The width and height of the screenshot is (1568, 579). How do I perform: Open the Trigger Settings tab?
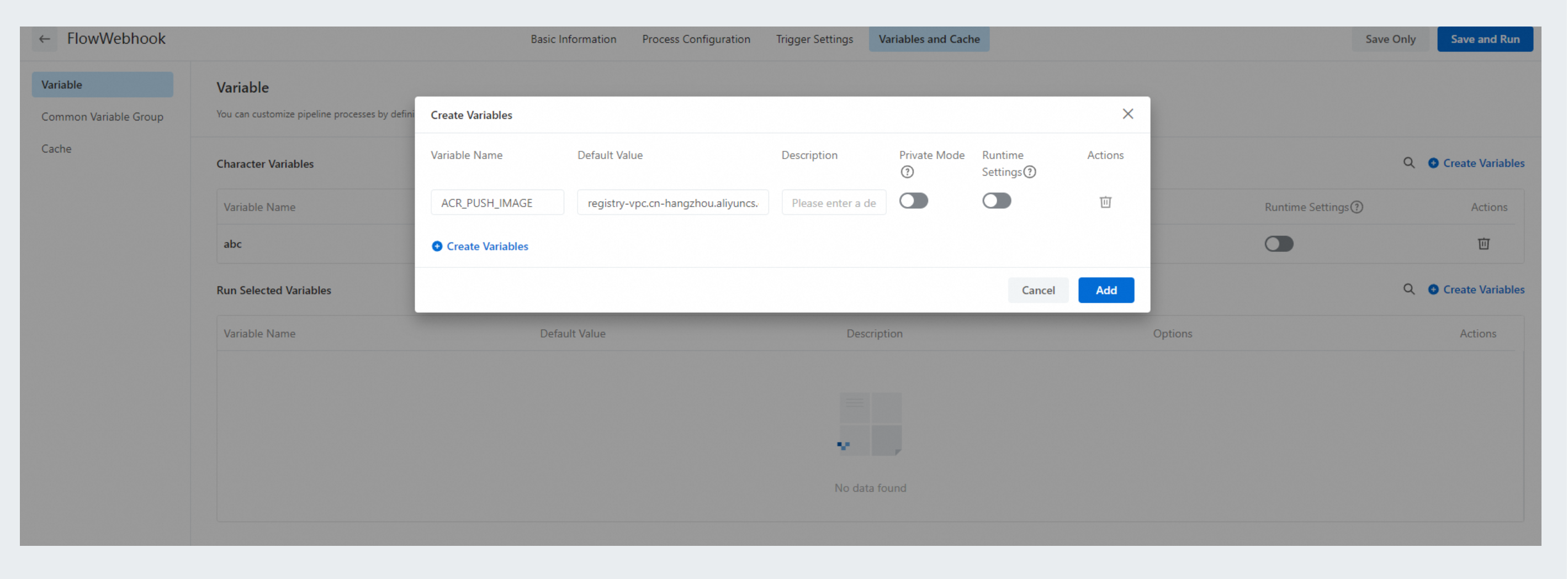point(814,39)
